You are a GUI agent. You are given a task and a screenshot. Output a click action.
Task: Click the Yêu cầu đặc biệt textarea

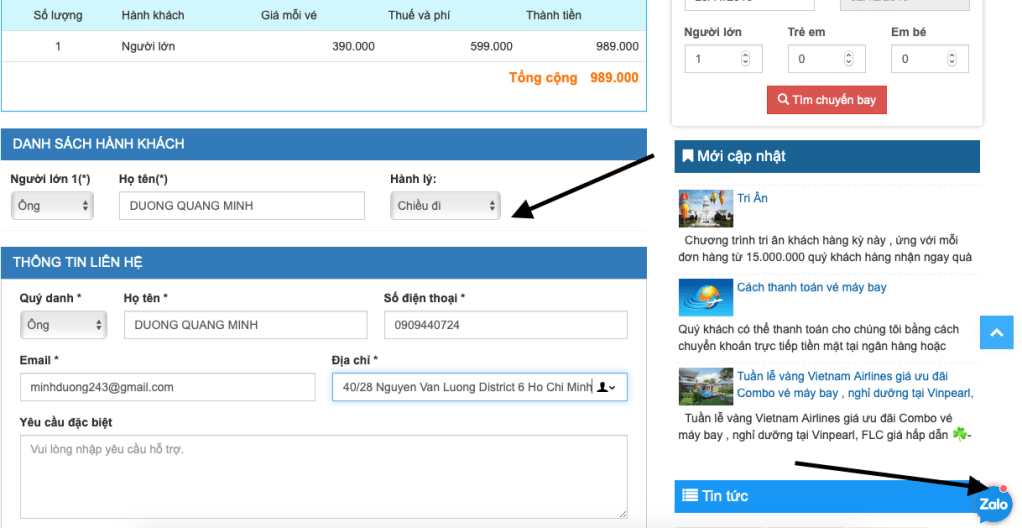323,476
